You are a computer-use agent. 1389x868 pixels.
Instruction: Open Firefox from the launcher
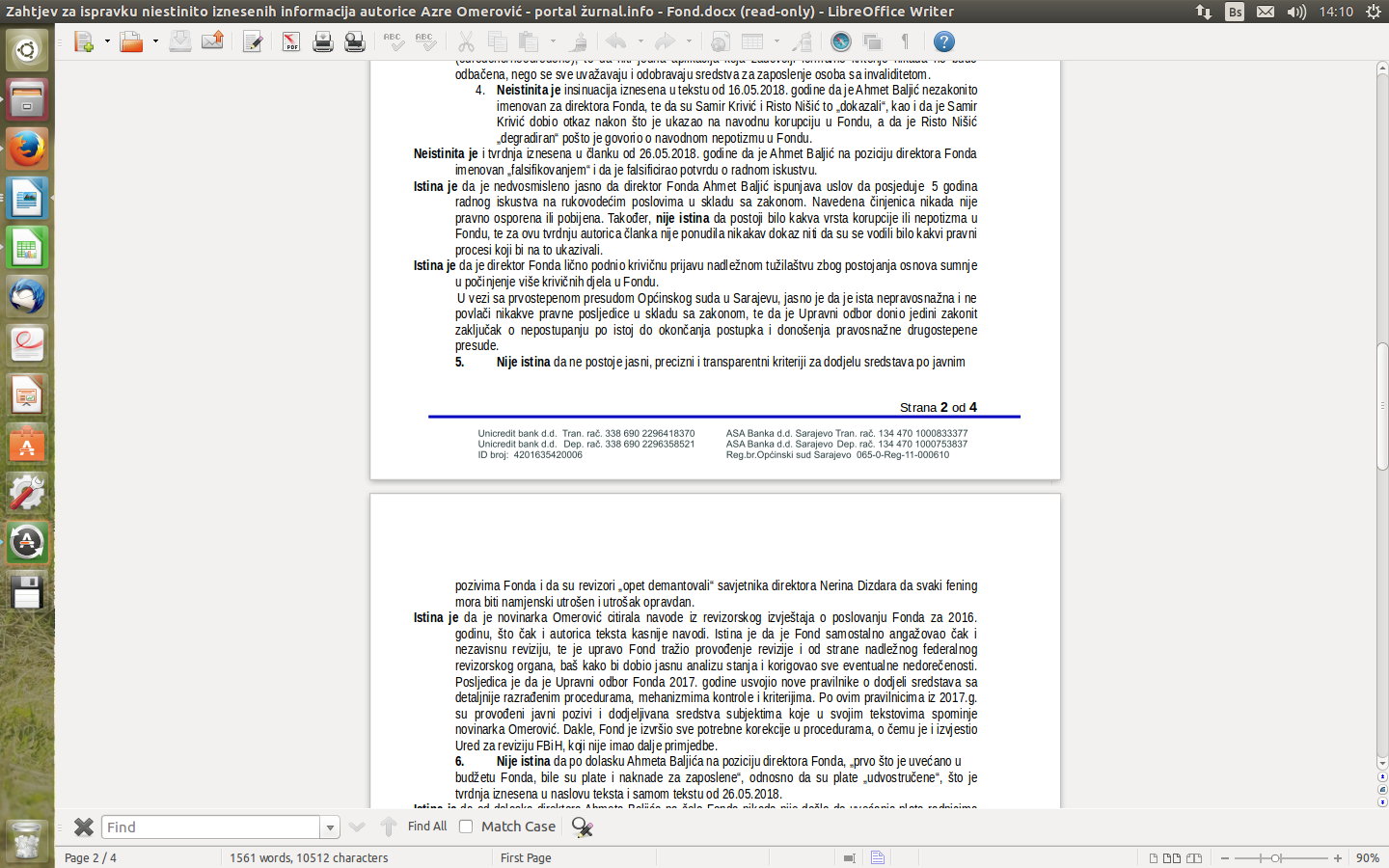pyautogui.click(x=27, y=149)
